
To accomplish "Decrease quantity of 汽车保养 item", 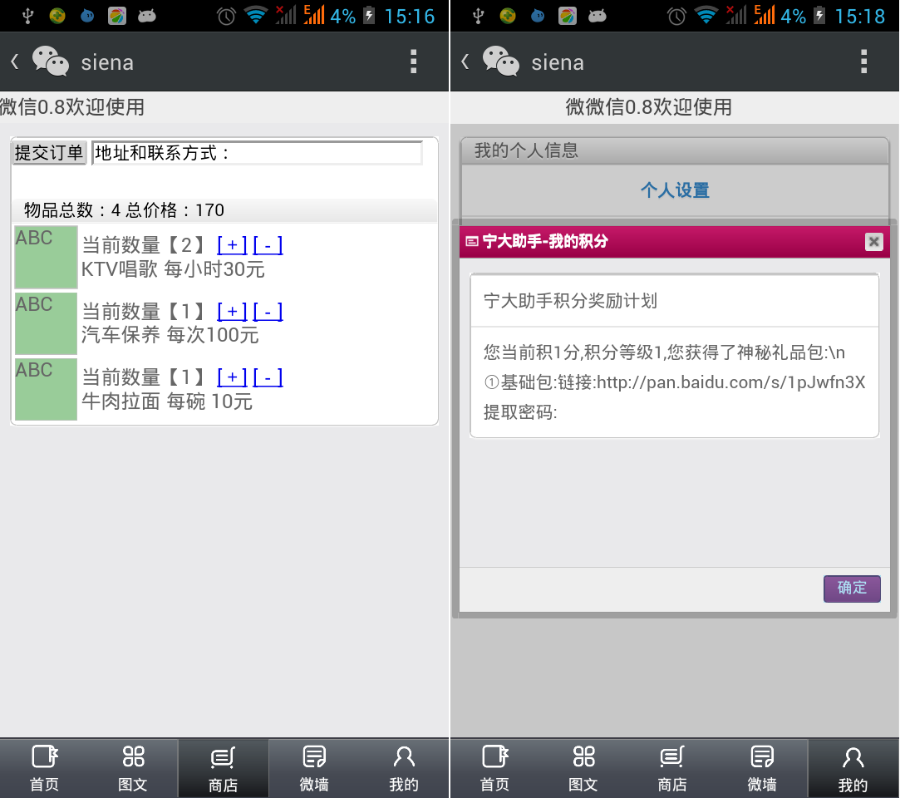I will tap(267, 312).
